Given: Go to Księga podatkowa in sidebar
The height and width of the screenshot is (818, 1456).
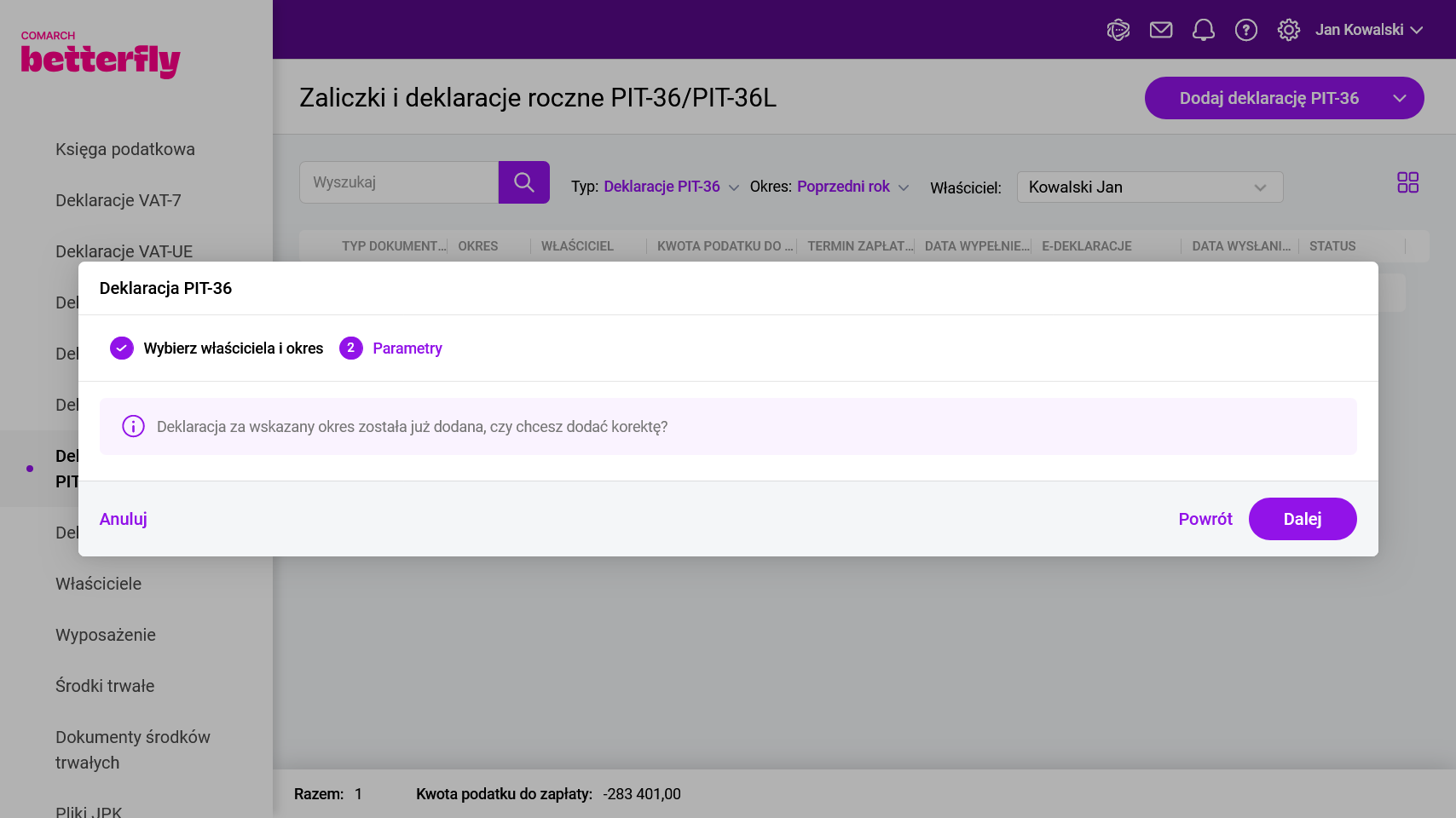Looking at the screenshot, I should click(125, 149).
